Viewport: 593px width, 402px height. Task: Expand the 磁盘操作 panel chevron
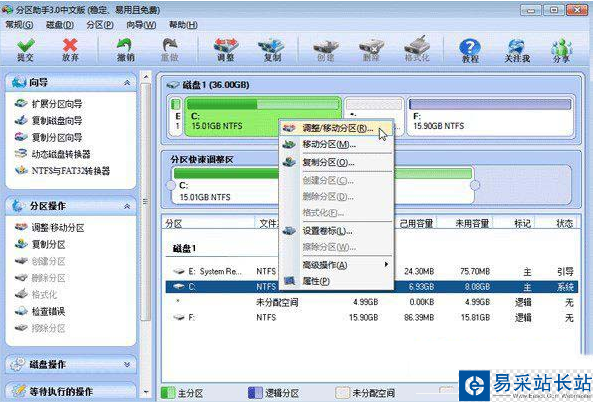click(x=127, y=365)
